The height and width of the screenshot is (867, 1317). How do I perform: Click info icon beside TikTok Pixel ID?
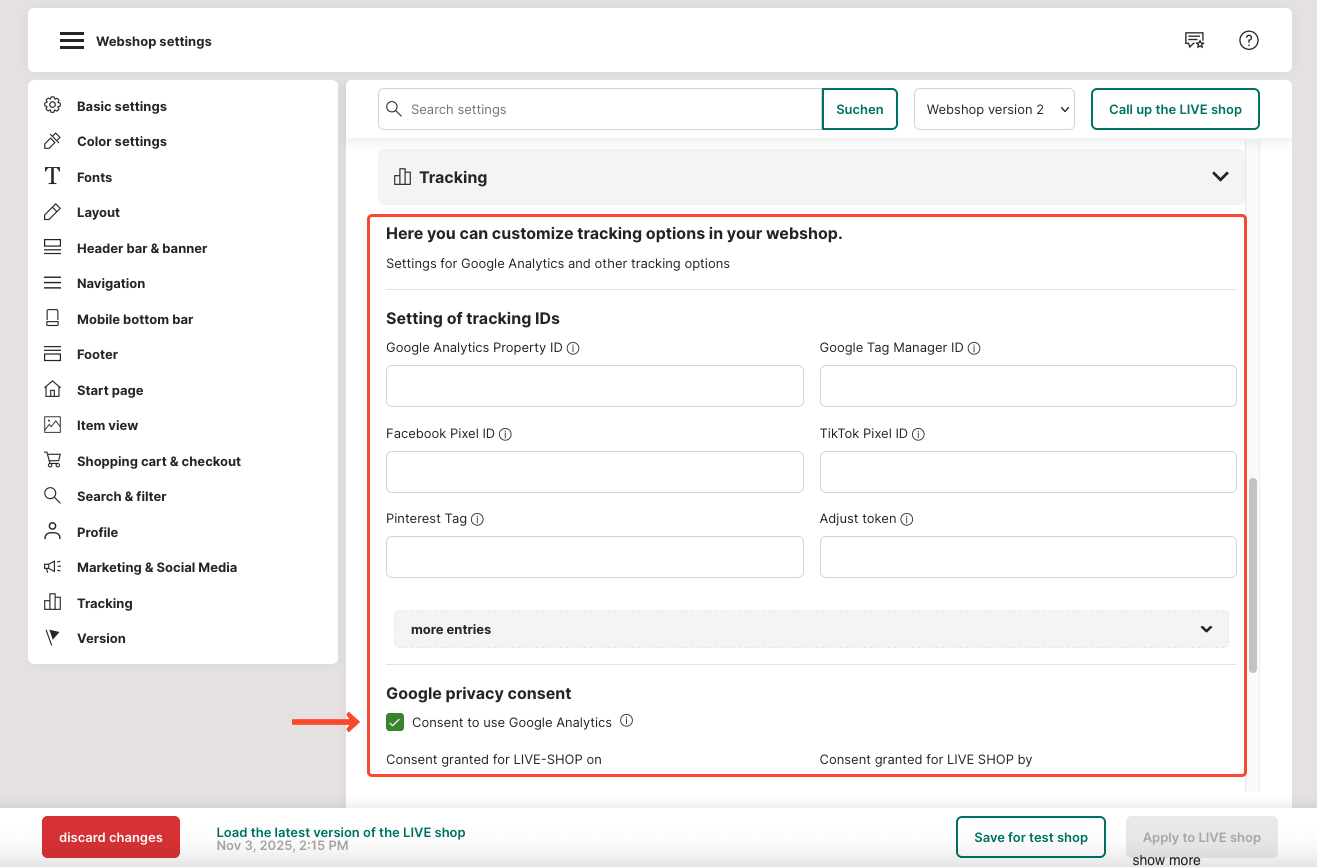[x=918, y=434]
